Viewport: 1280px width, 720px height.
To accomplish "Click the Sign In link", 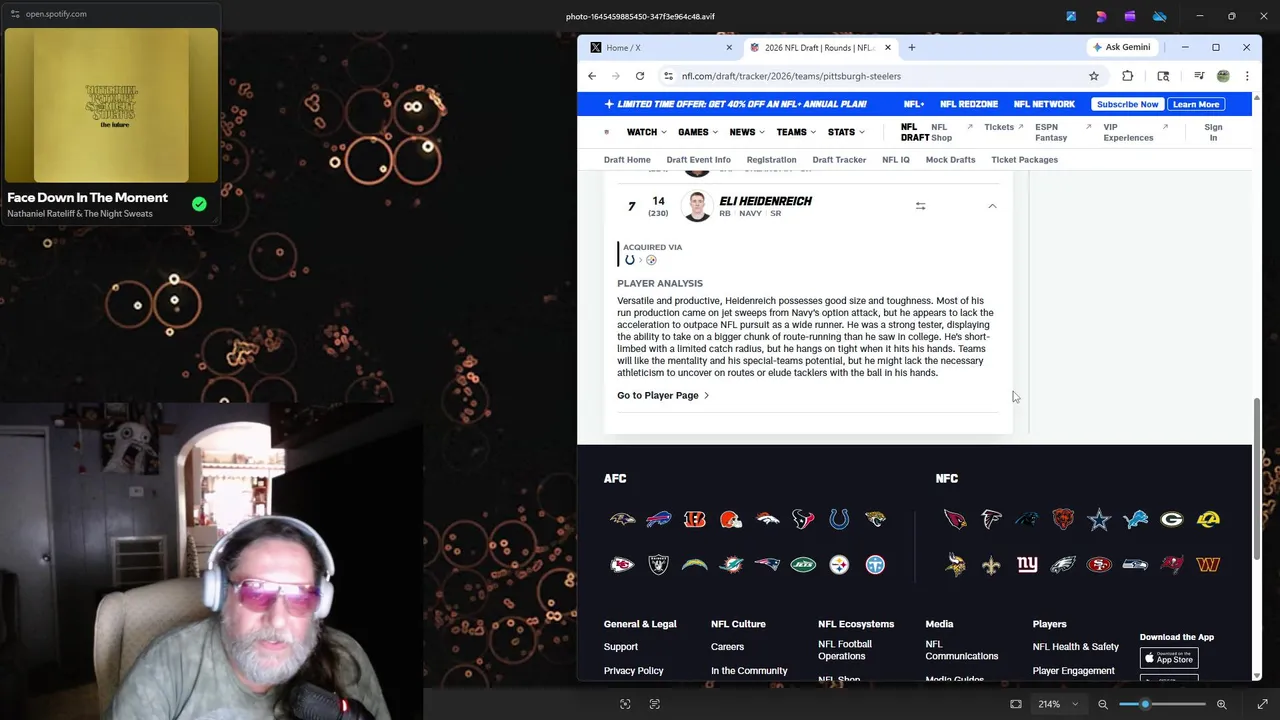I will (x=1213, y=132).
